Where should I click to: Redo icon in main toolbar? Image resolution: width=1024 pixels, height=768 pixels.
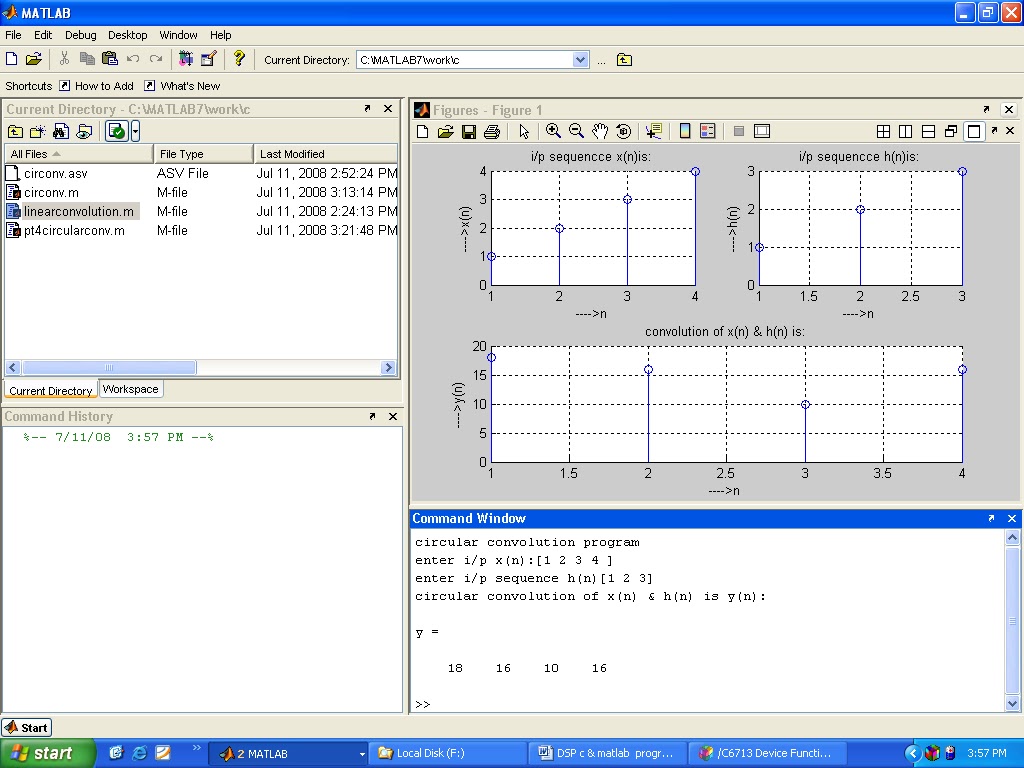tap(155, 59)
